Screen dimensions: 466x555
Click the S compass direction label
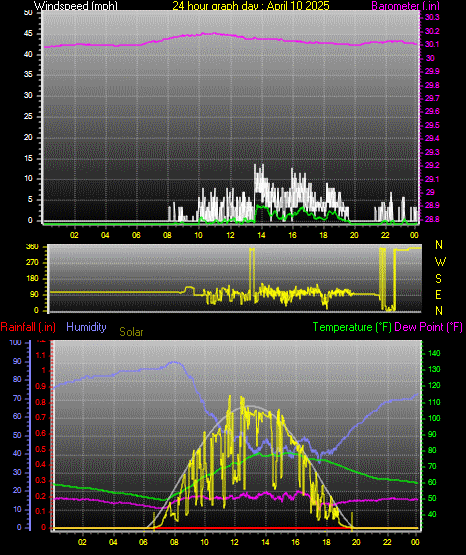pos(439,279)
